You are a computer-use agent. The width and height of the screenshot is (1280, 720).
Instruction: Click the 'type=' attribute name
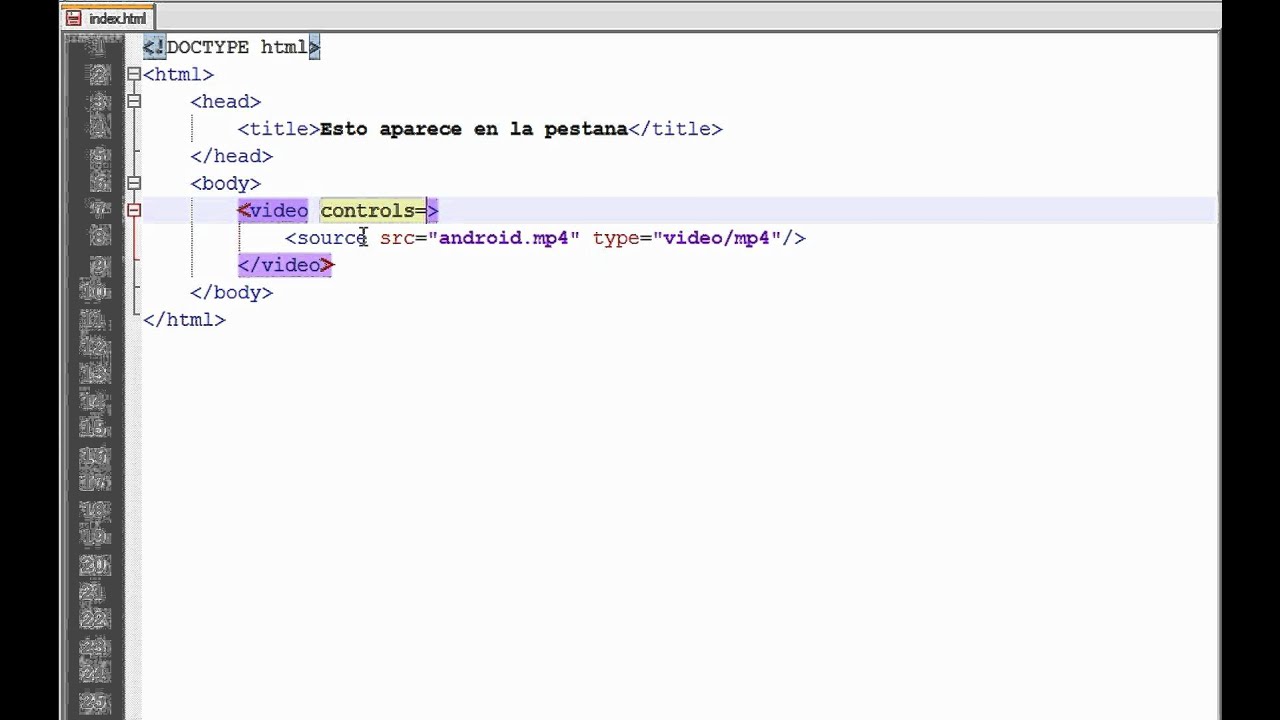[x=622, y=238]
